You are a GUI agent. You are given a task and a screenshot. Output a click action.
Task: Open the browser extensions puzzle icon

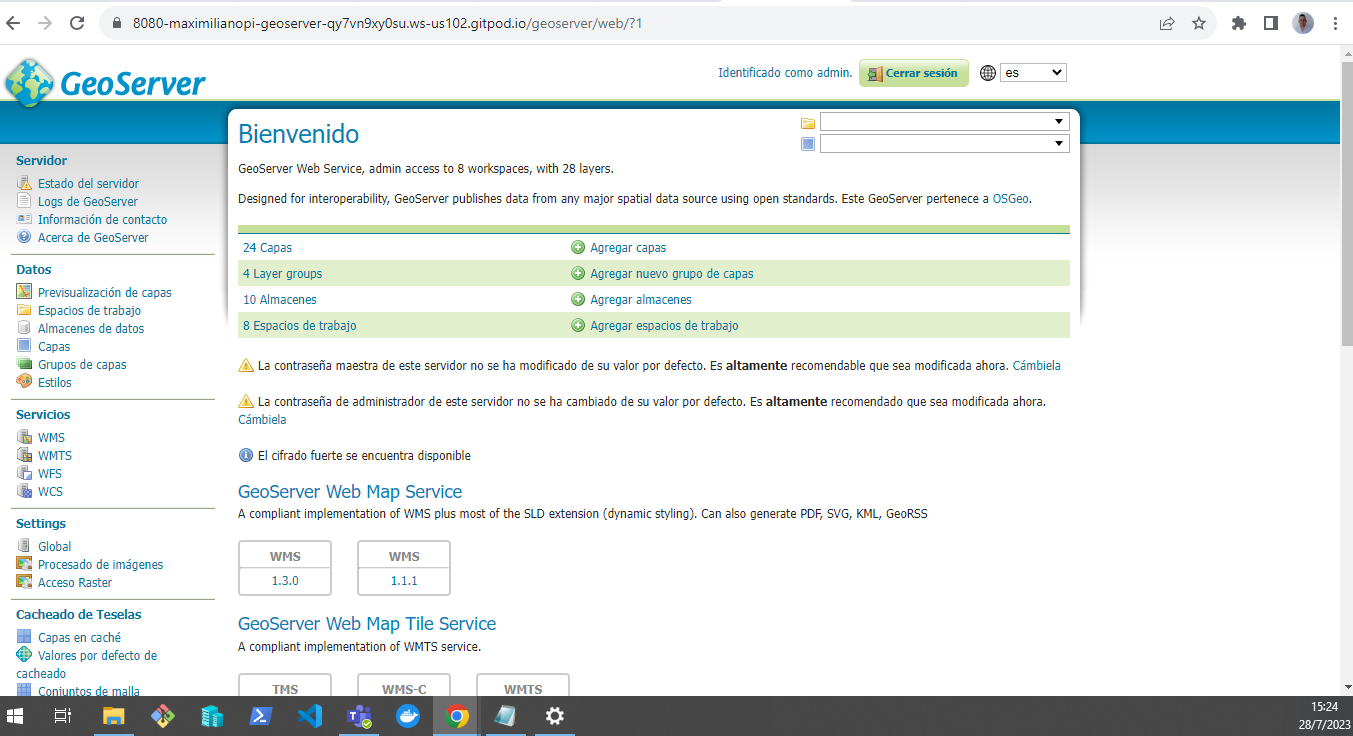click(x=1239, y=23)
